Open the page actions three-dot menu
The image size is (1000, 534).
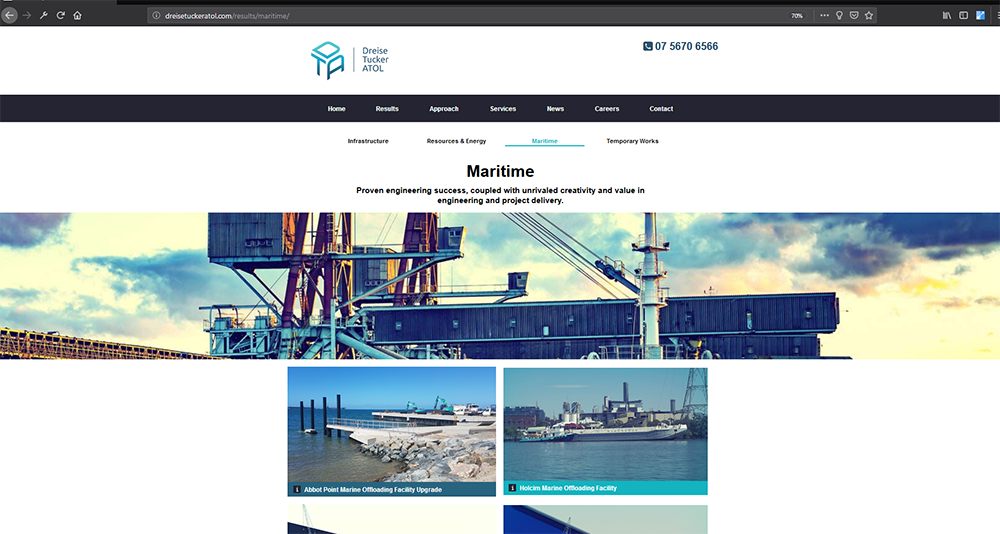tap(825, 15)
